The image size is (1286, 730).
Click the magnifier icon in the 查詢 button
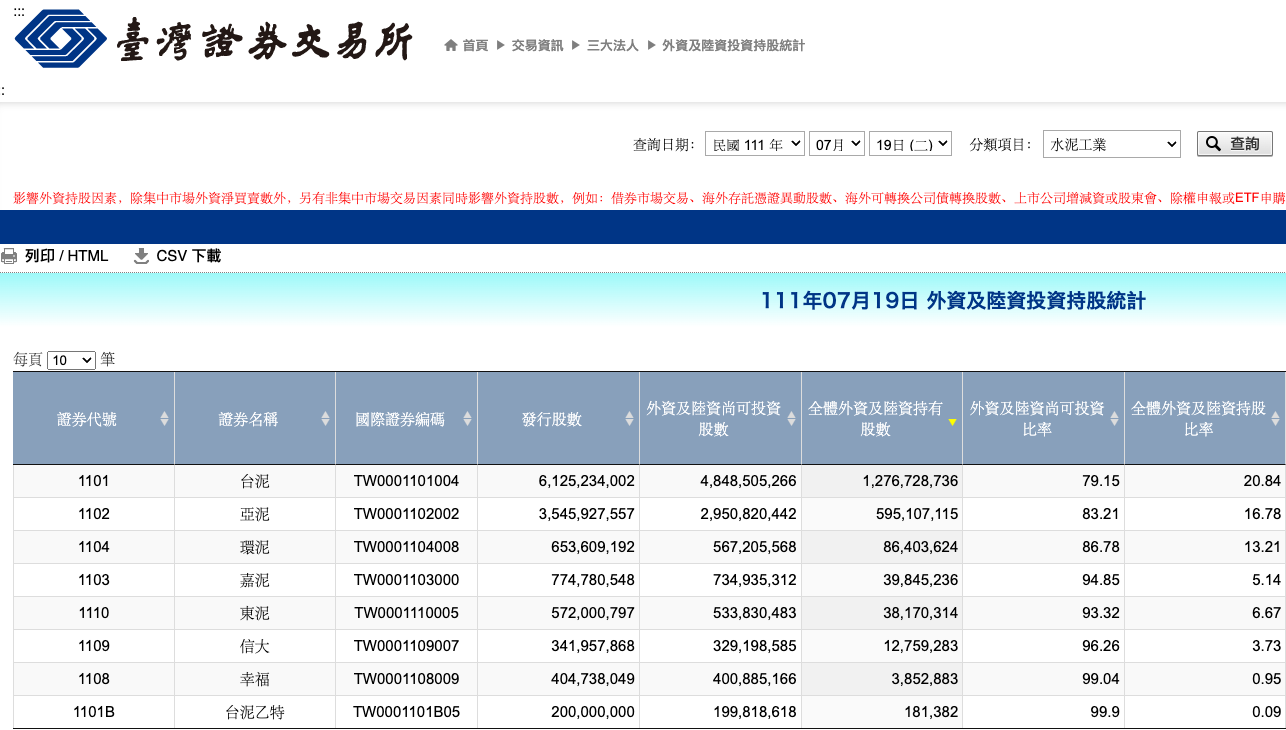point(1213,144)
